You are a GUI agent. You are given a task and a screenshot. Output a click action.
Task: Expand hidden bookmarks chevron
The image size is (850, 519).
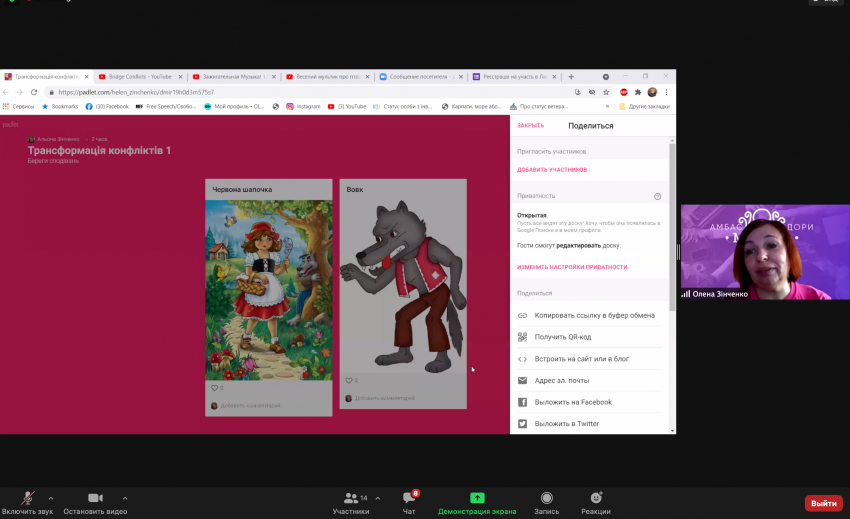click(x=607, y=106)
